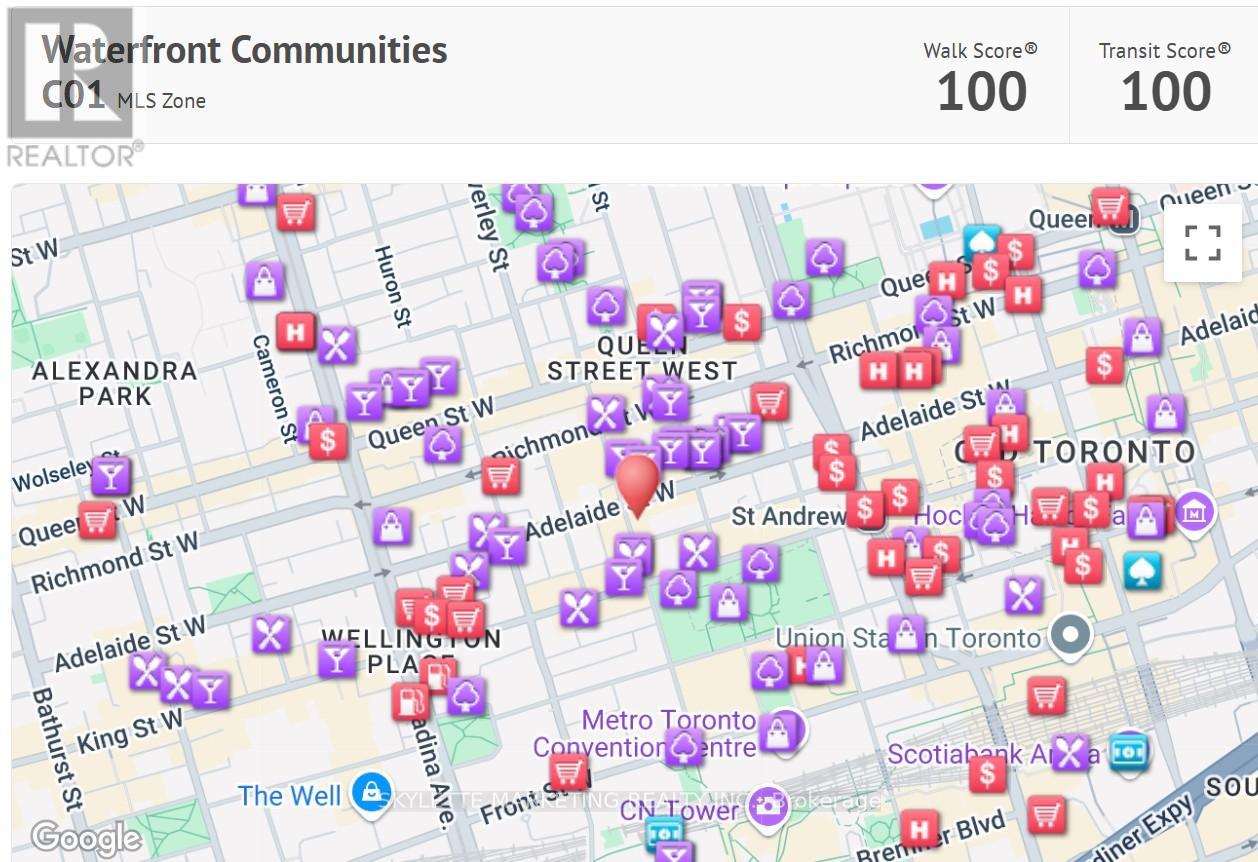
Task: Click the Walk Score 100 value
Action: 981,91
